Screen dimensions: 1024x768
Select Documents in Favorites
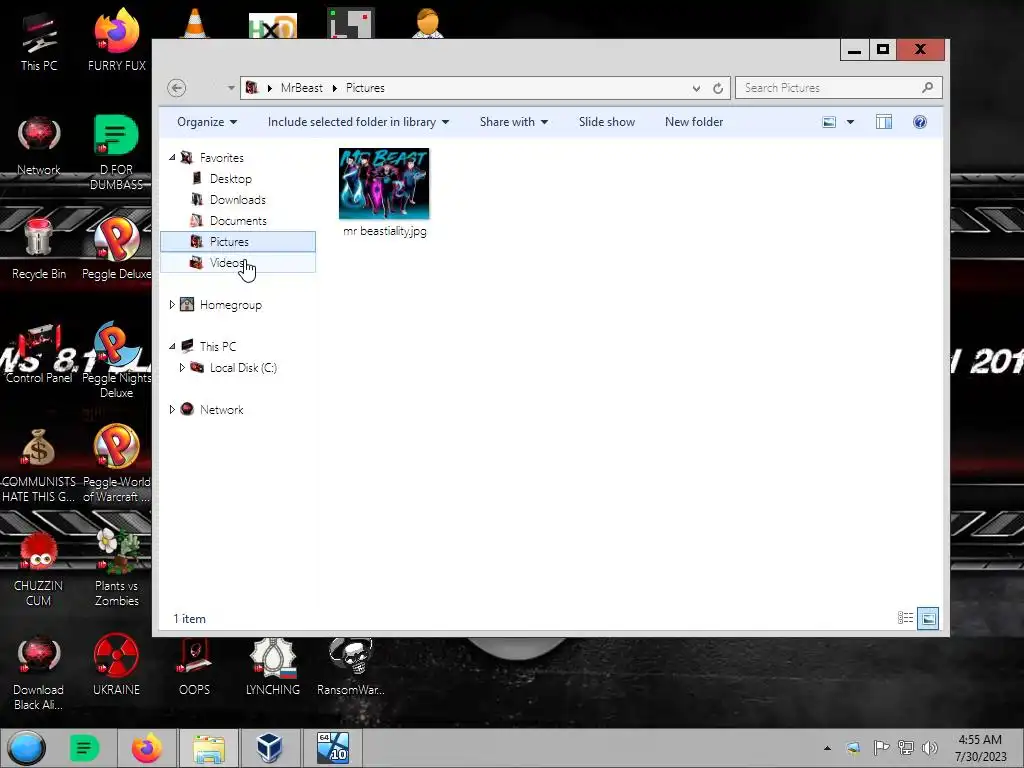238,221
